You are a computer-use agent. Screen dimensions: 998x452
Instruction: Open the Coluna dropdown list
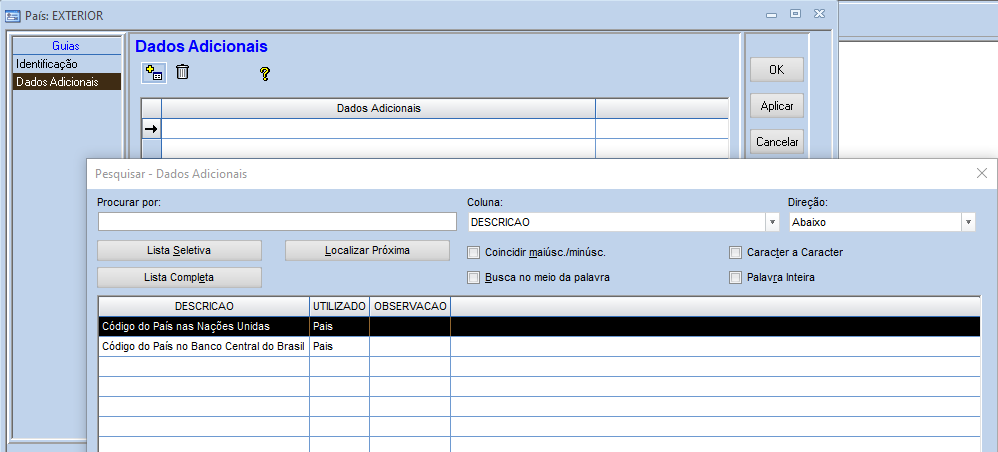(x=772, y=222)
